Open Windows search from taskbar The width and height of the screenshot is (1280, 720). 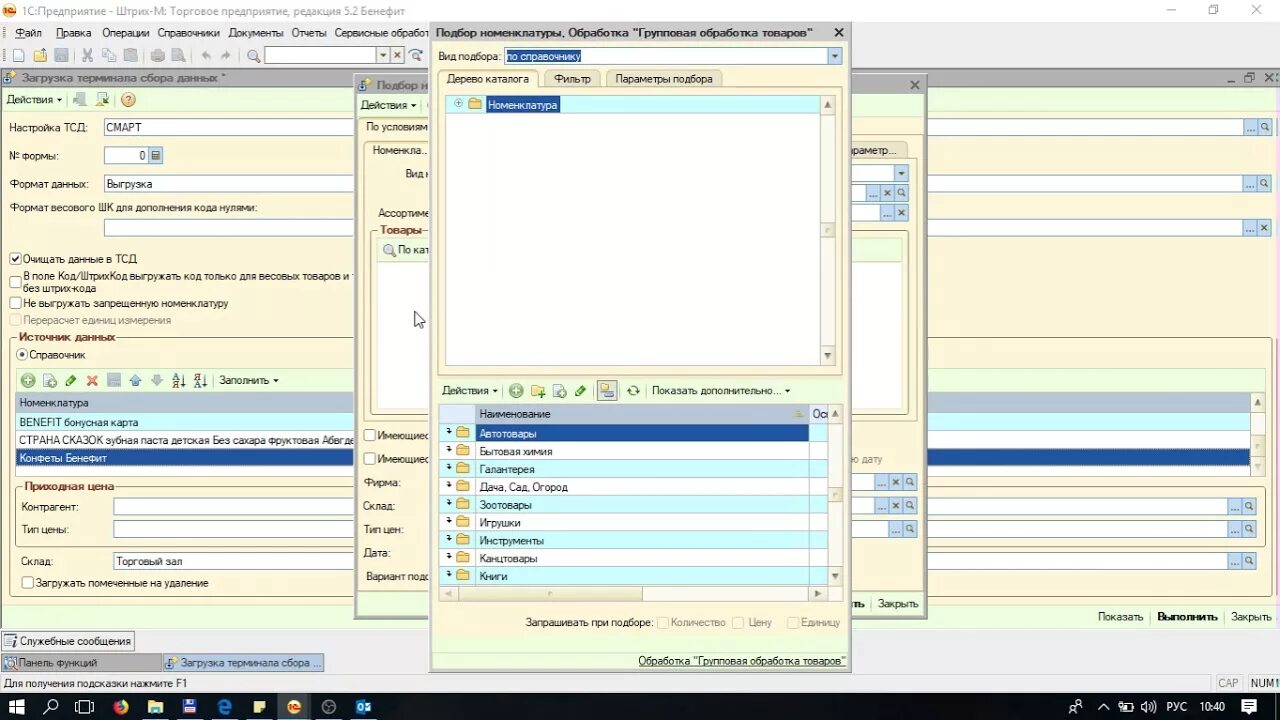51,707
